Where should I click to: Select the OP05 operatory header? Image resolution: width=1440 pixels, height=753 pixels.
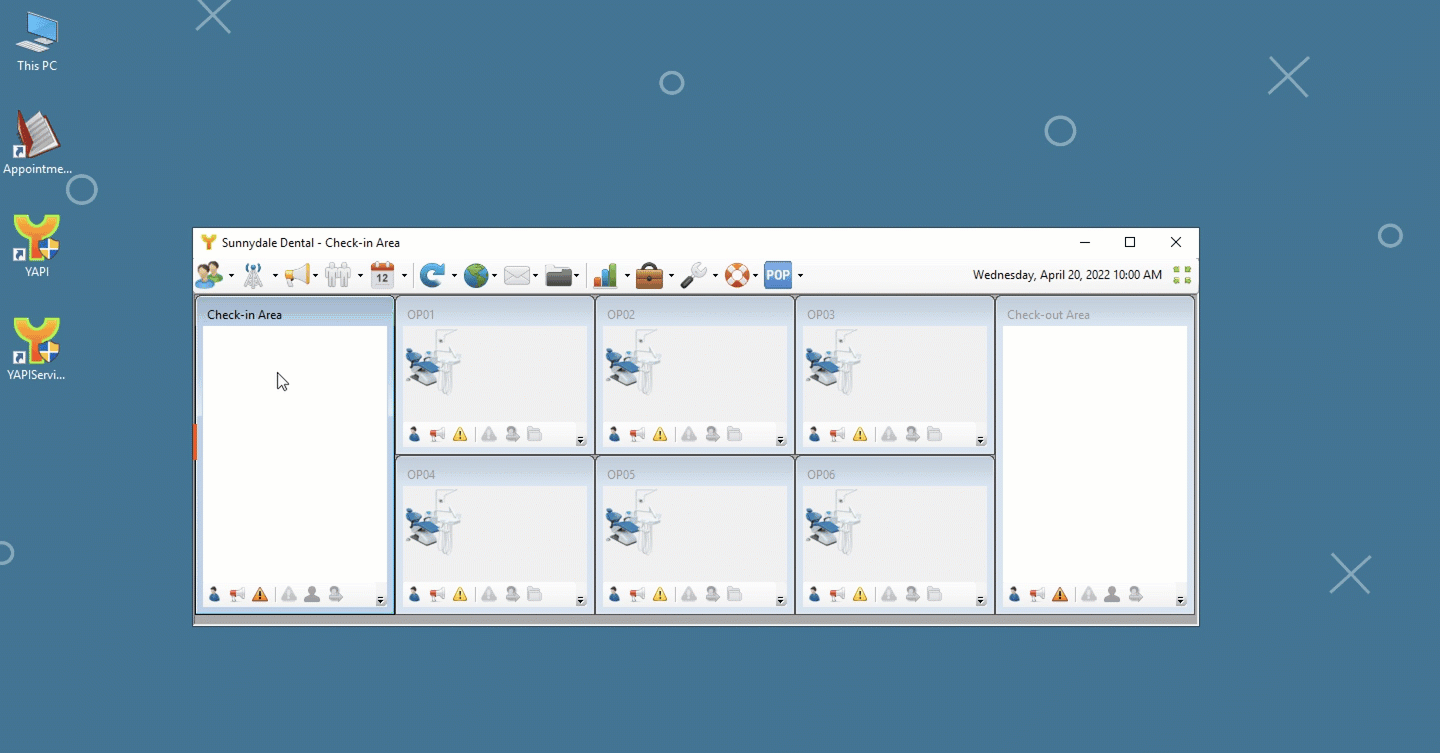click(695, 474)
